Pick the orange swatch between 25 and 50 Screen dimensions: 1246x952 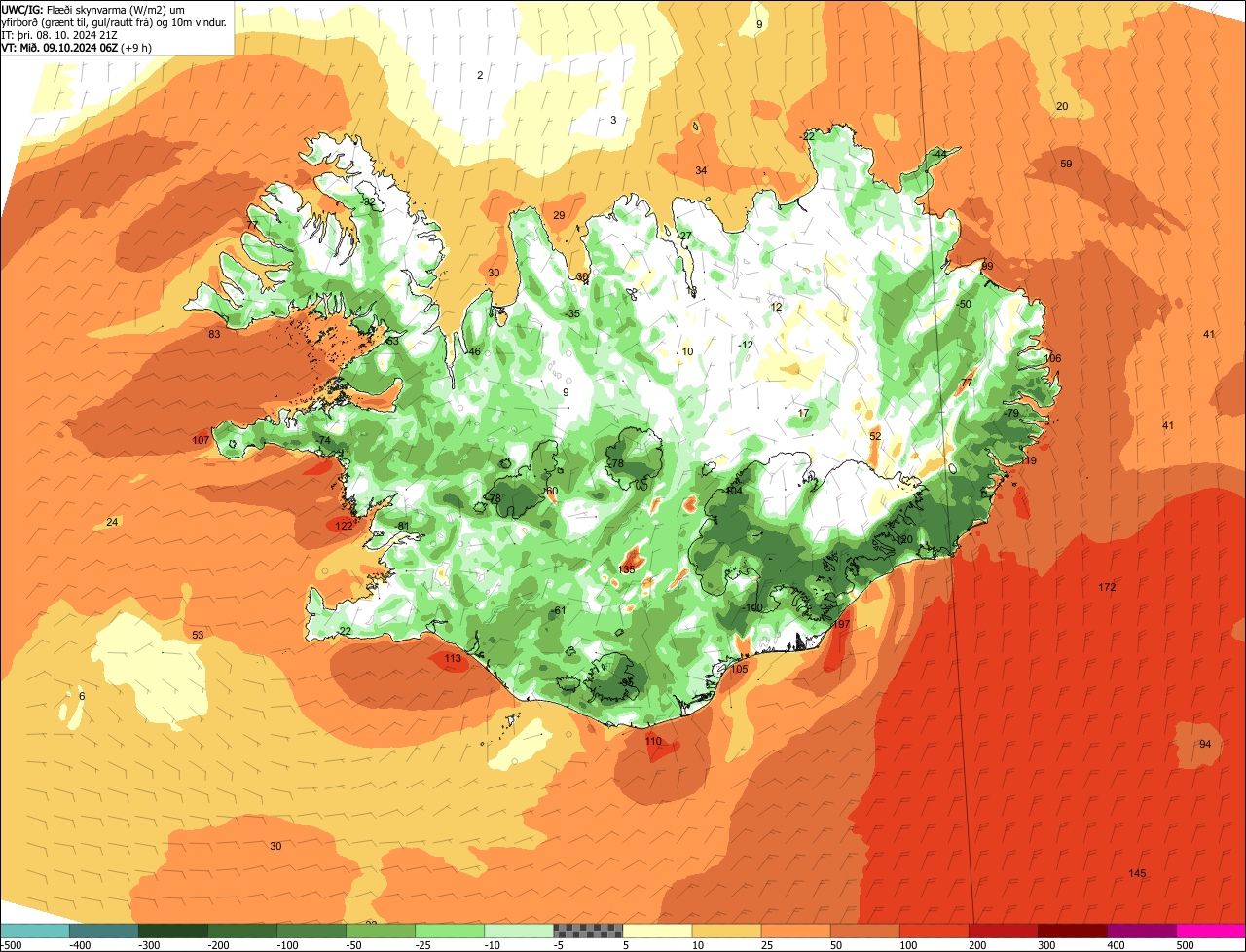point(795,931)
